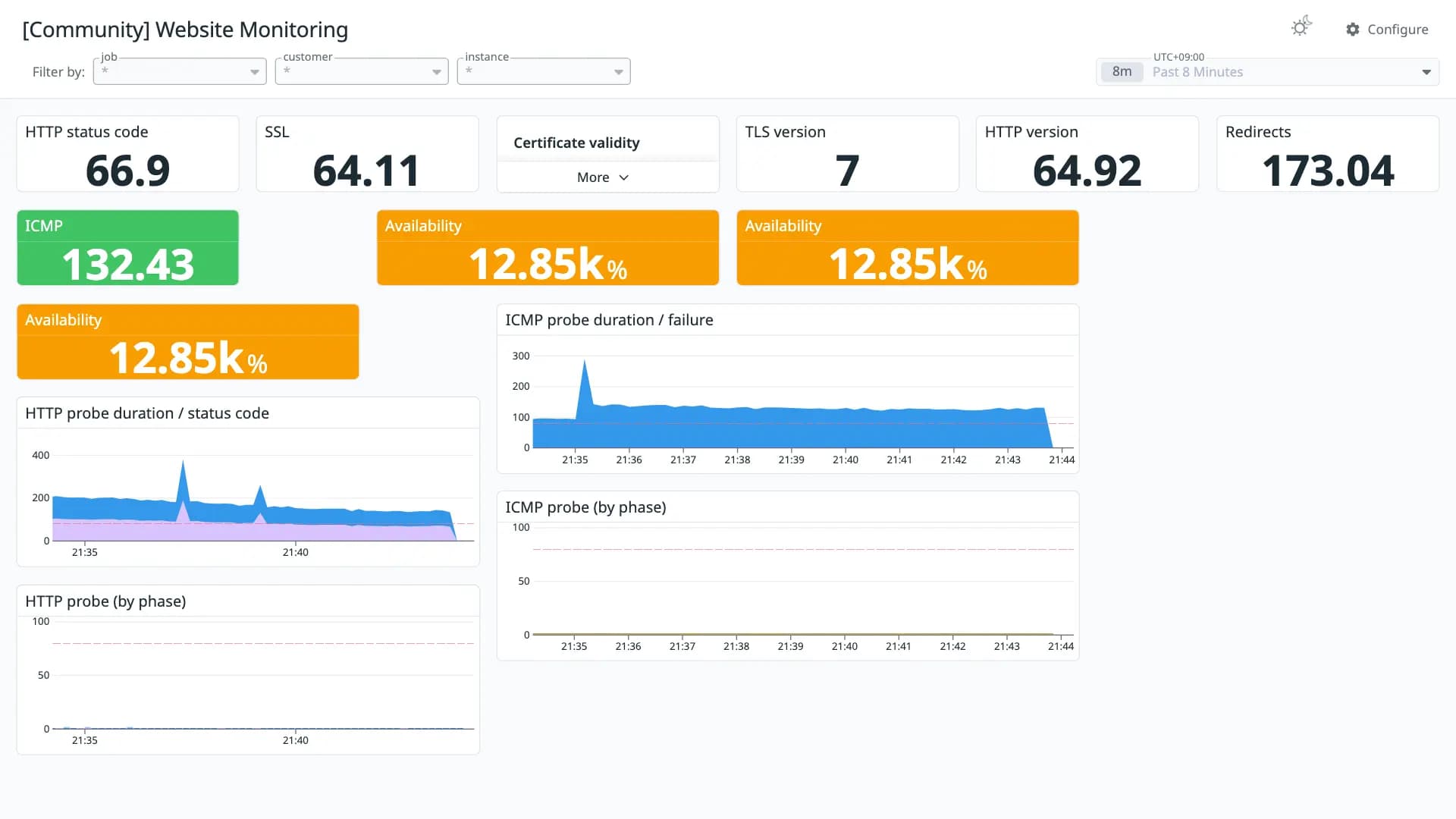Image resolution: width=1456 pixels, height=819 pixels.
Task: Open the instance filter dropdown
Action: coord(544,71)
